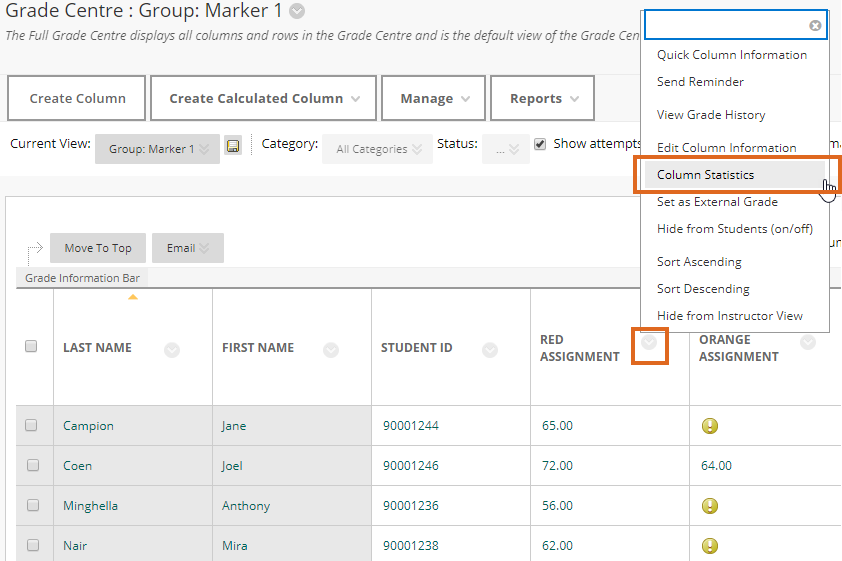This screenshot has width=842, height=561.
Task: Choose Sort Ascending
Action: (x=699, y=262)
